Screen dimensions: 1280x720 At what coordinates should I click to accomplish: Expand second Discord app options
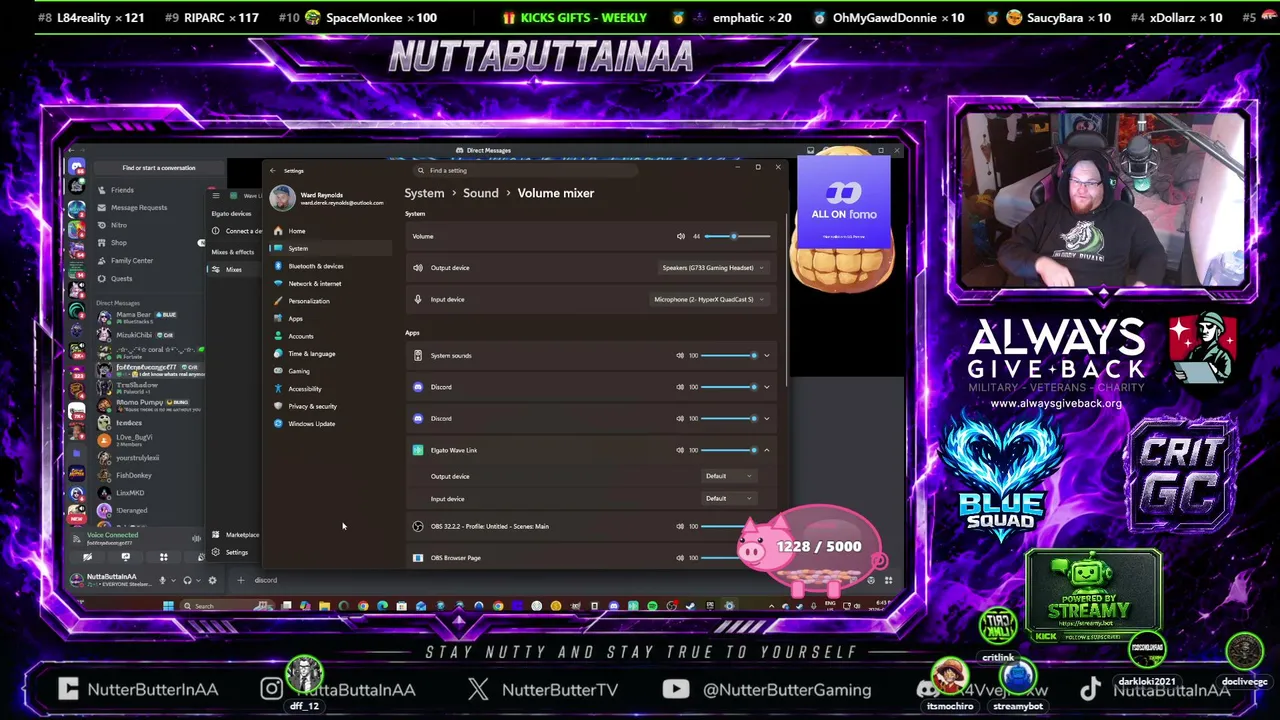767,418
